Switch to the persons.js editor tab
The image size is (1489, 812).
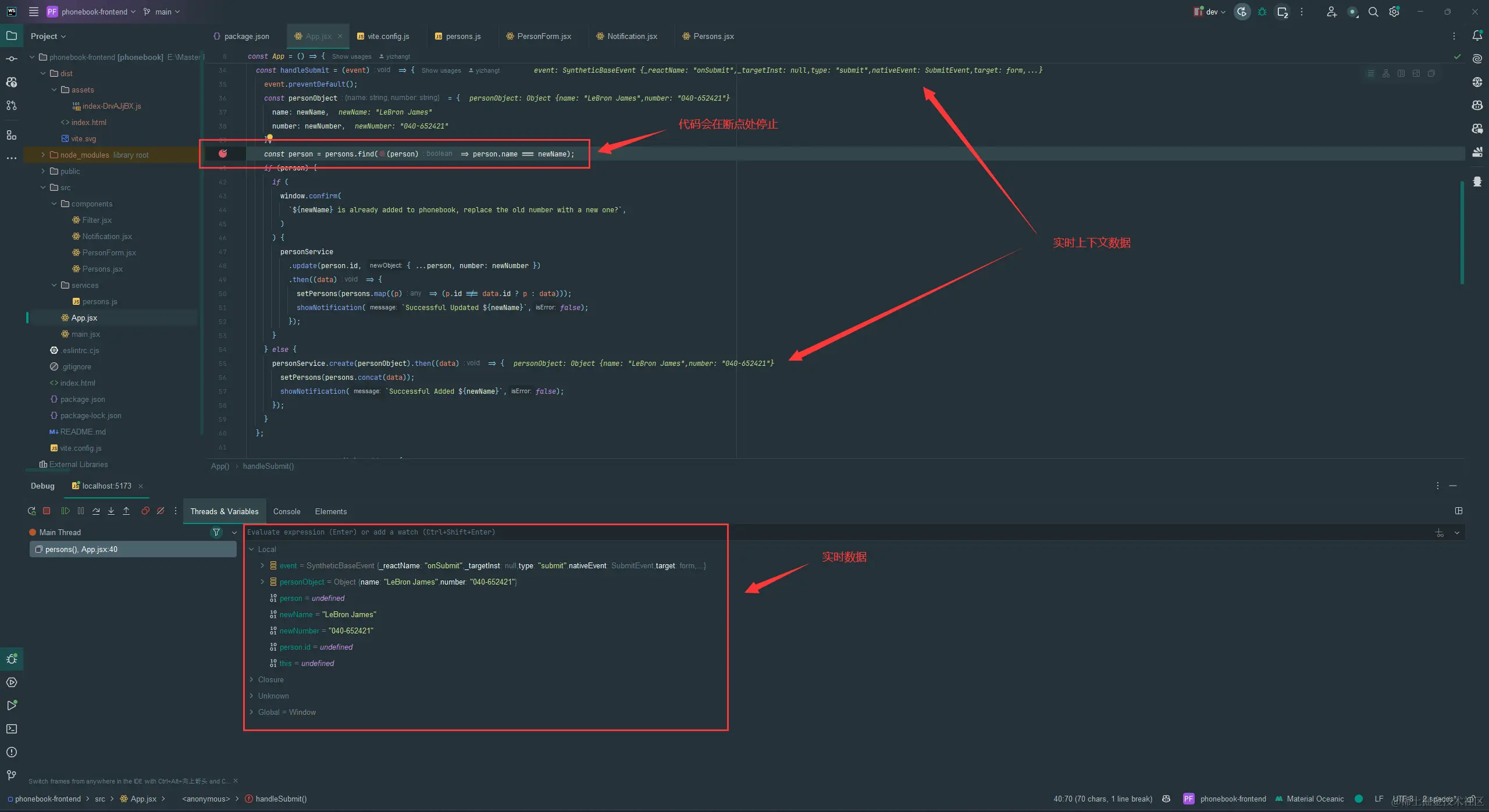(x=462, y=36)
